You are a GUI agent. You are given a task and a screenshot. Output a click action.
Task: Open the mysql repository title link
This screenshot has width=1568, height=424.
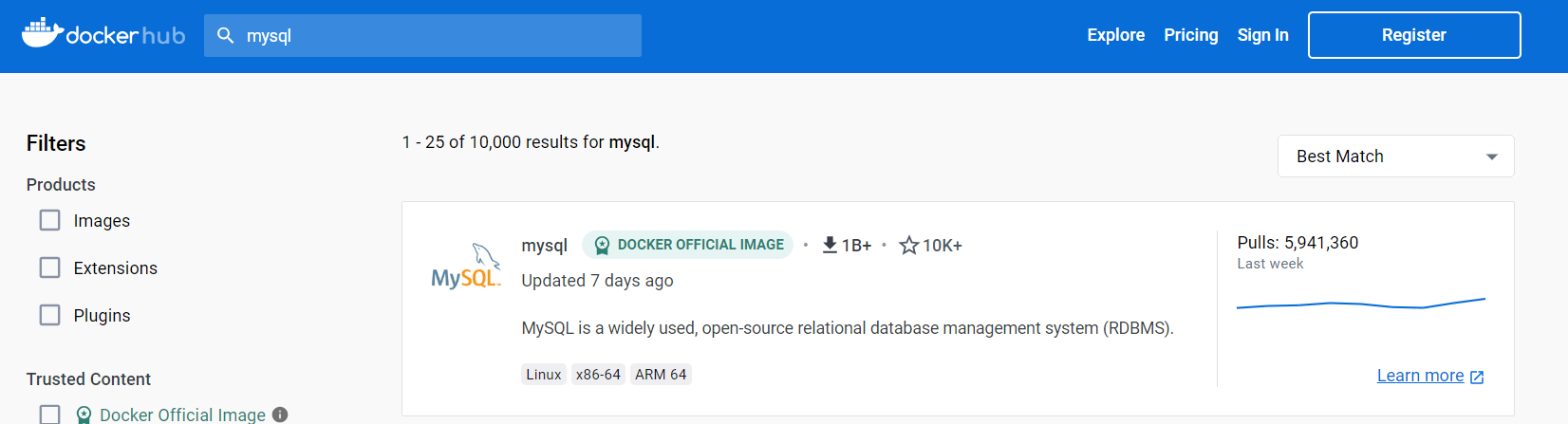point(544,245)
